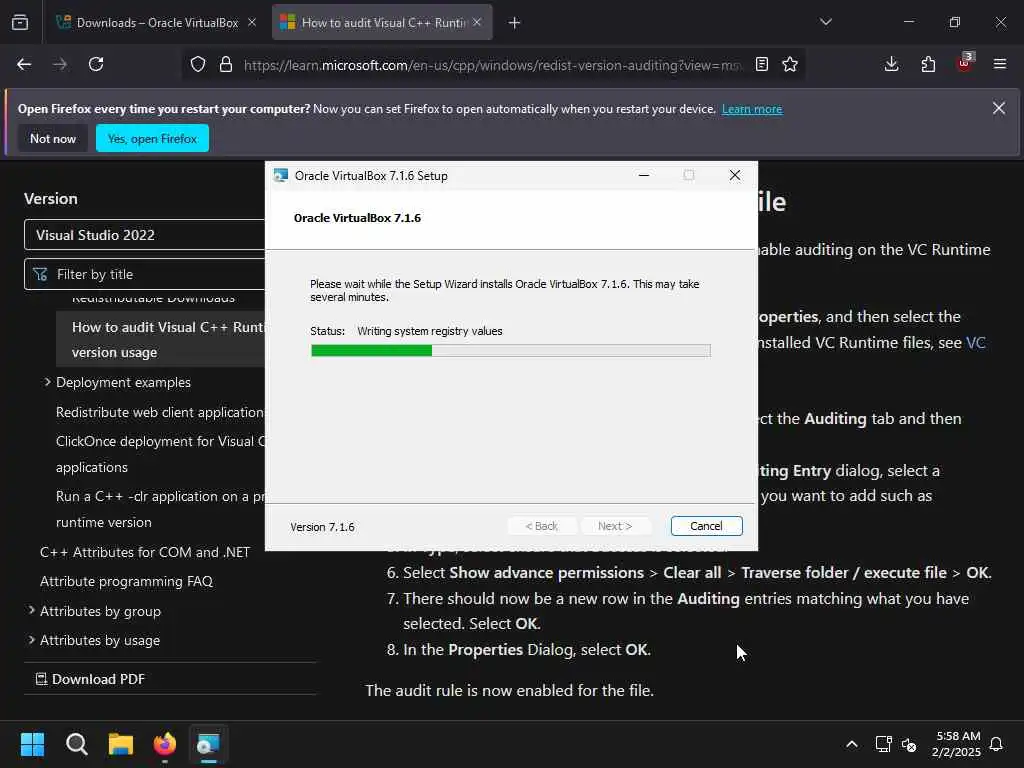
Task: Open ClickOnce deployment for Visual C++ entry
Action: tap(161, 454)
